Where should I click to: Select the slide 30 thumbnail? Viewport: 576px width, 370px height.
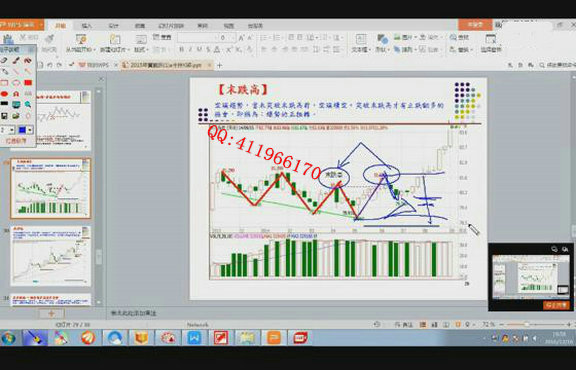(51, 256)
